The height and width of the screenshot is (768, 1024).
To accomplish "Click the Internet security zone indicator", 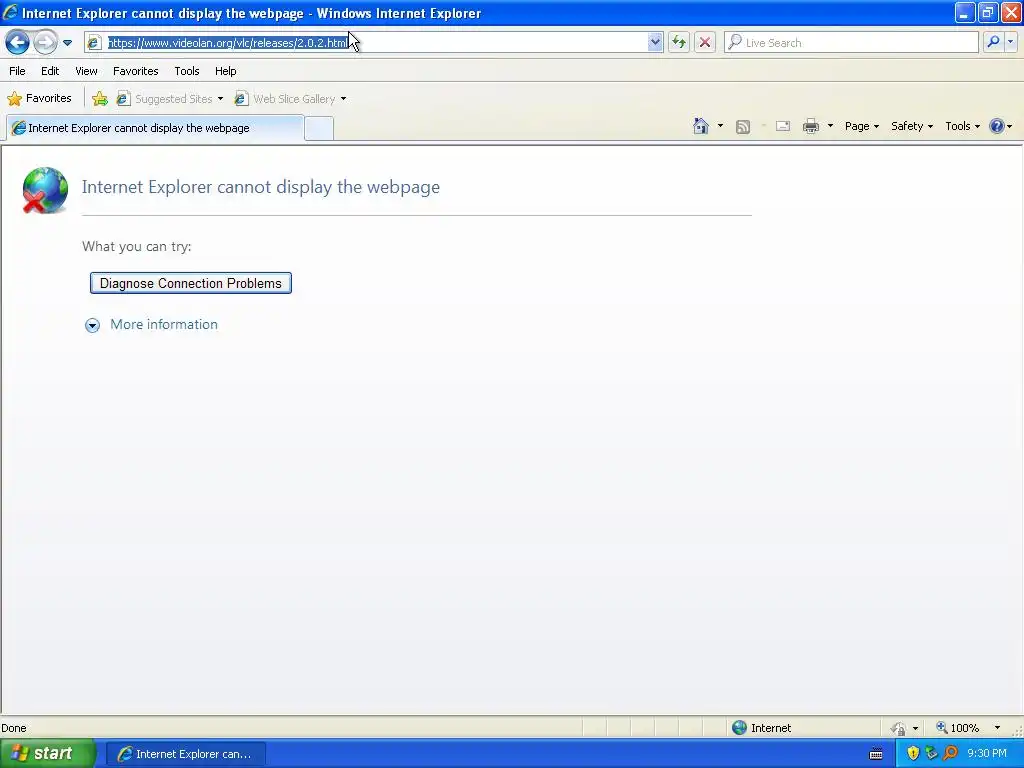I will click(761, 728).
